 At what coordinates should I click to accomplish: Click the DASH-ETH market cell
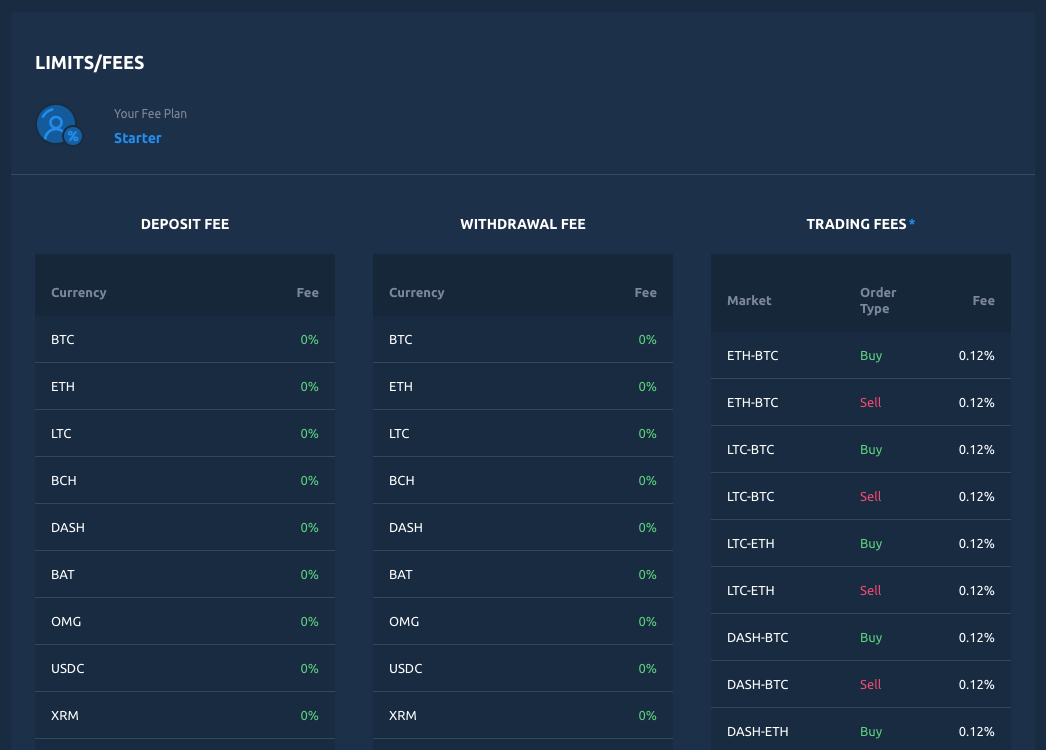(758, 731)
